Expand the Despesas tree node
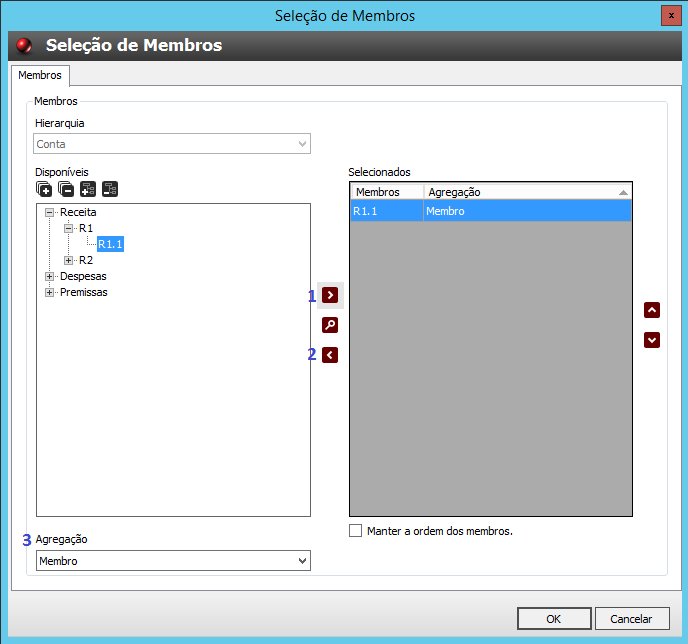Viewport: 688px width, 644px height. click(50, 276)
